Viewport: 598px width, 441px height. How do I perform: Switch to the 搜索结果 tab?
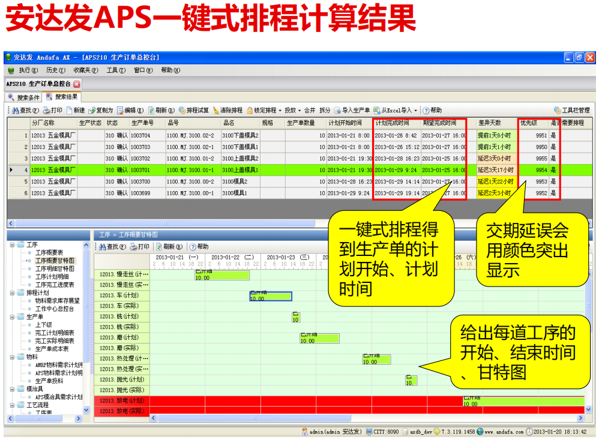pos(62,97)
